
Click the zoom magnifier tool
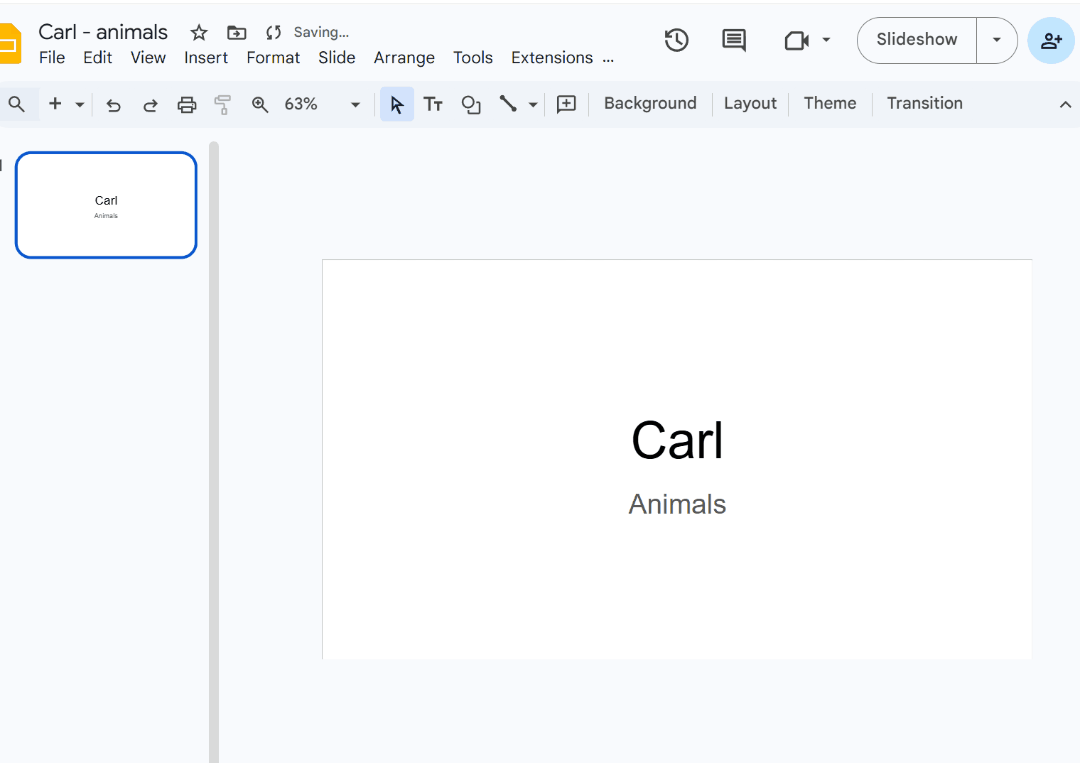click(260, 105)
